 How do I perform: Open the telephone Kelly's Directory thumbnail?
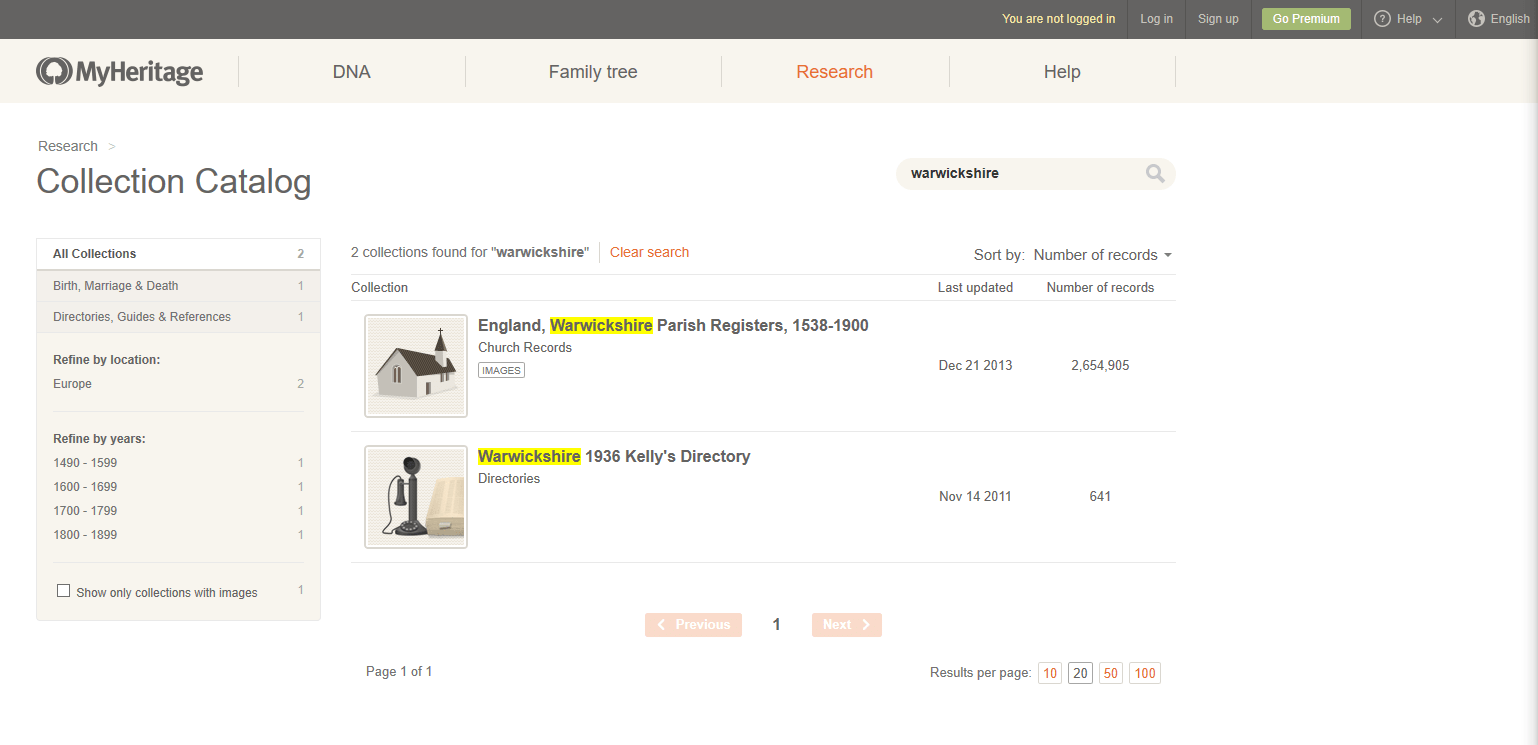tap(416, 497)
